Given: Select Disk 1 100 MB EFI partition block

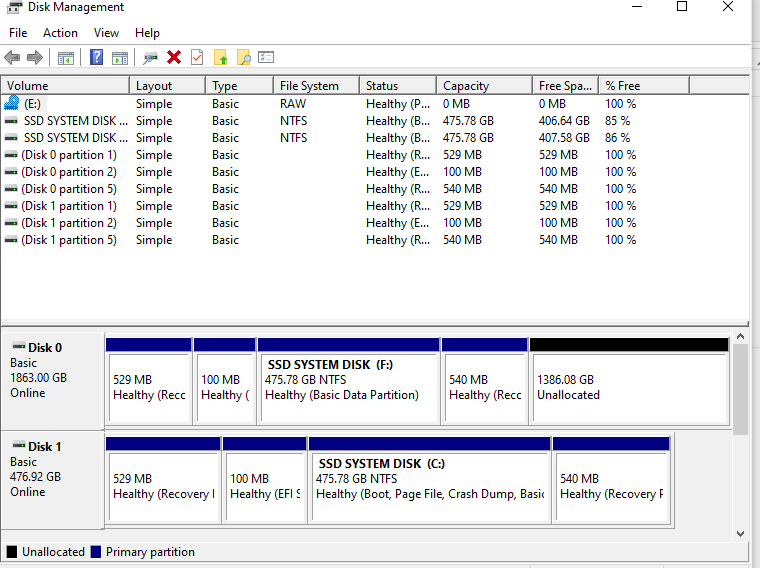Looking at the screenshot, I should click(x=265, y=481).
